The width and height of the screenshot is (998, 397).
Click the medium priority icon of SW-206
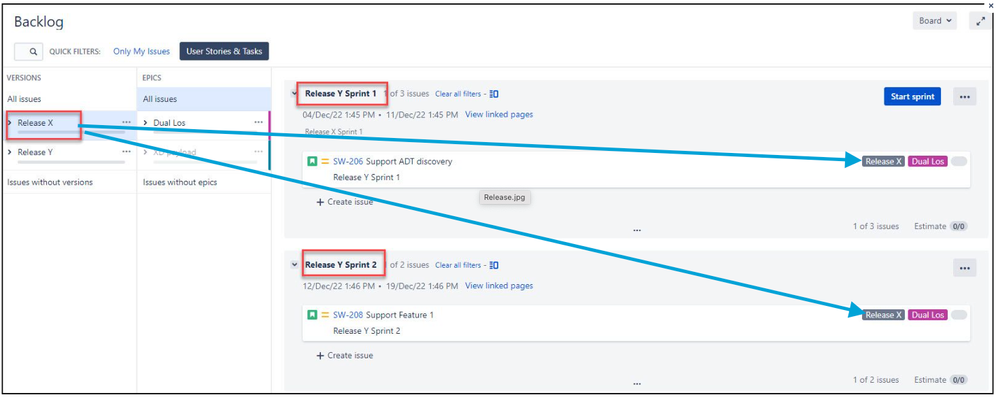point(325,162)
